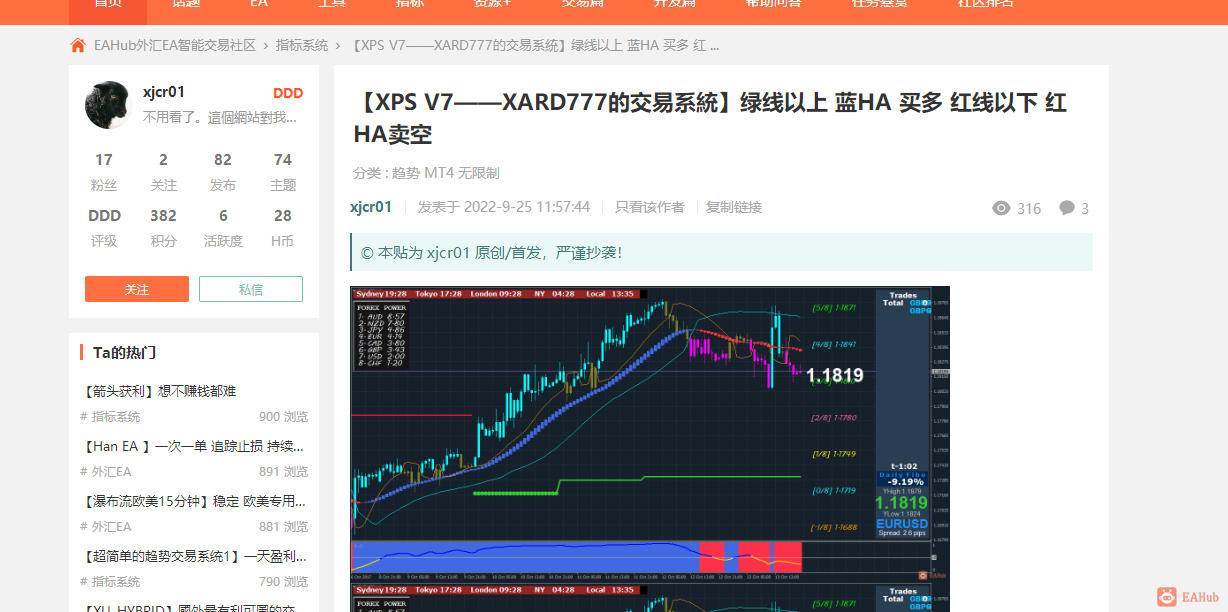The height and width of the screenshot is (612, 1228).
Task: Open hot post 【箭头获利】想不赚钱都难
Action: pos(158,391)
